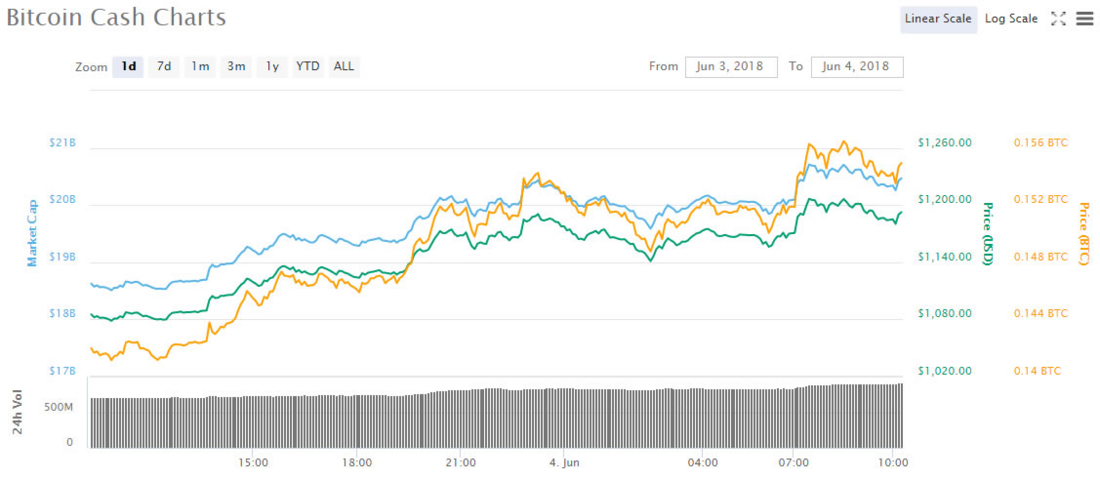Select the 1y zoom range
This screenshot has width=1100, height=480.
click(271, 67)
